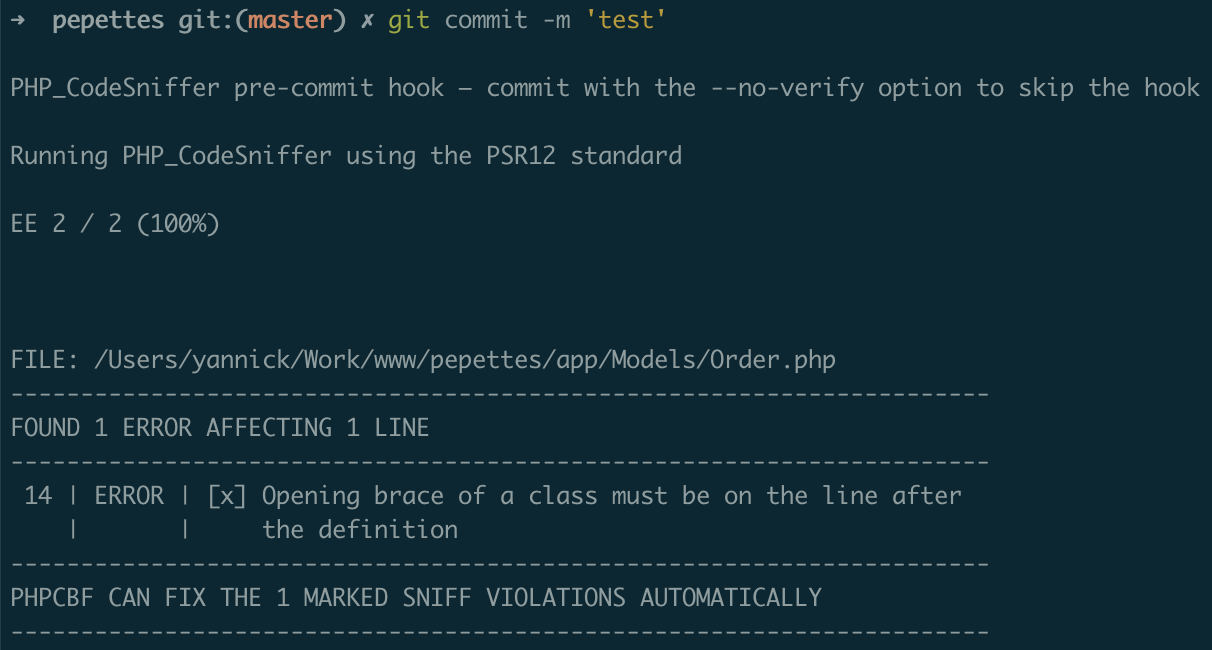Click the 'EE' progress indicator
This screenshot has width=1212, height=650.
(x=24, y=224)
